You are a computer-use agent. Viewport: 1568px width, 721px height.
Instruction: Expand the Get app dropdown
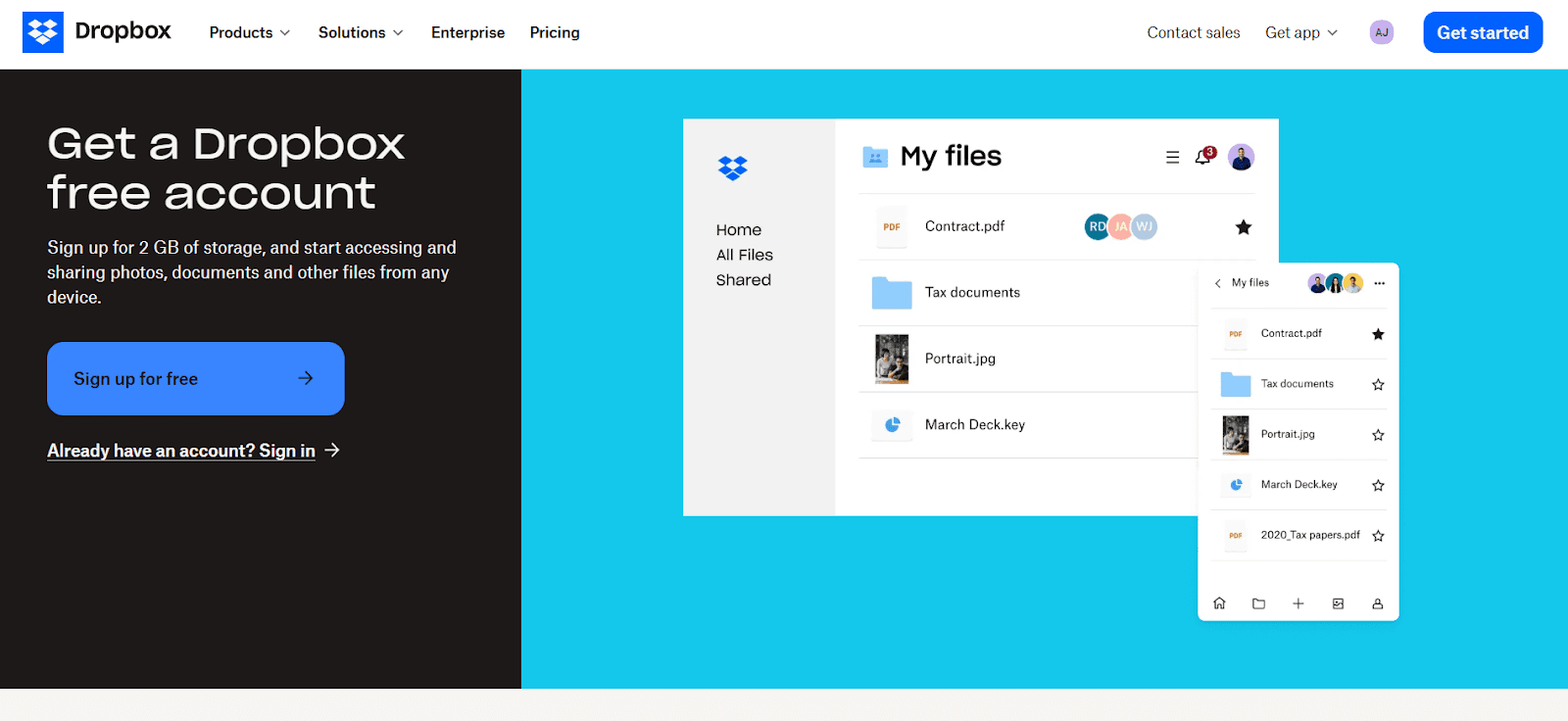(1301, 32)
